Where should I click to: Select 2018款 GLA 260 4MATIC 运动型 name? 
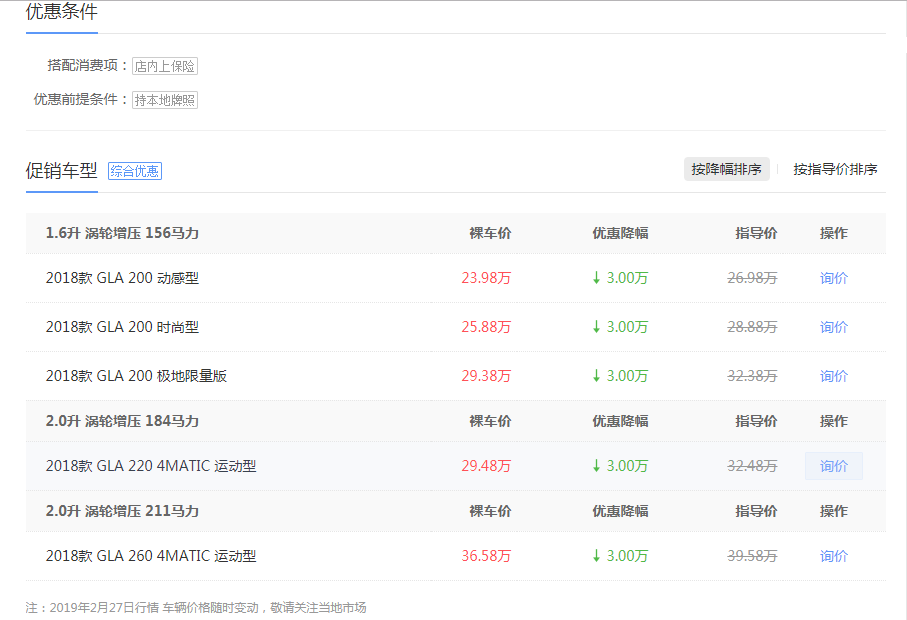[151, 556]
